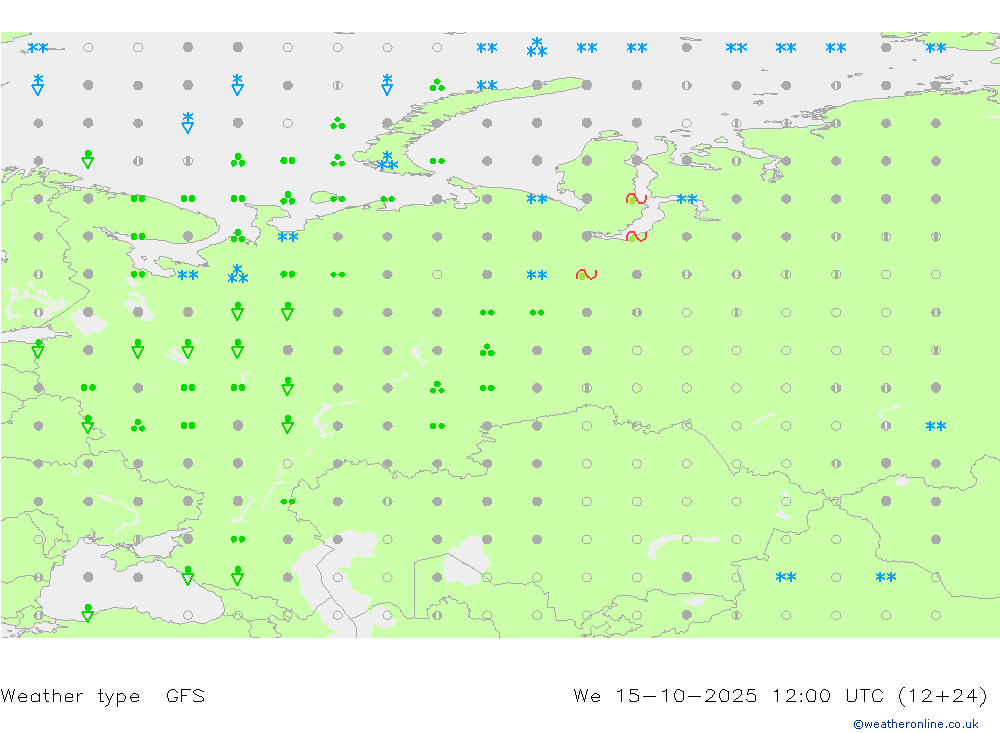
Task: Click the triple-snowflake symbol on Novaya Zemlya's southern tip
Action: [387, 161]
